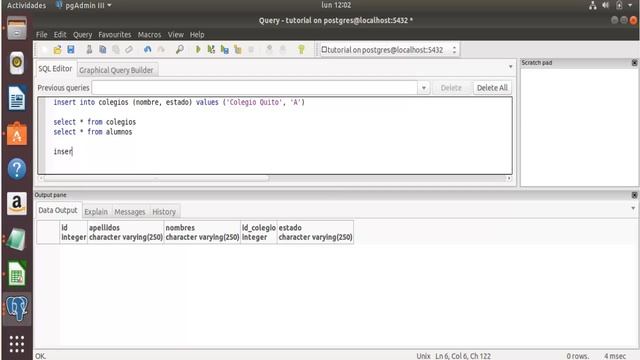Select the Explain tab in Output pane

coord(96,212)
